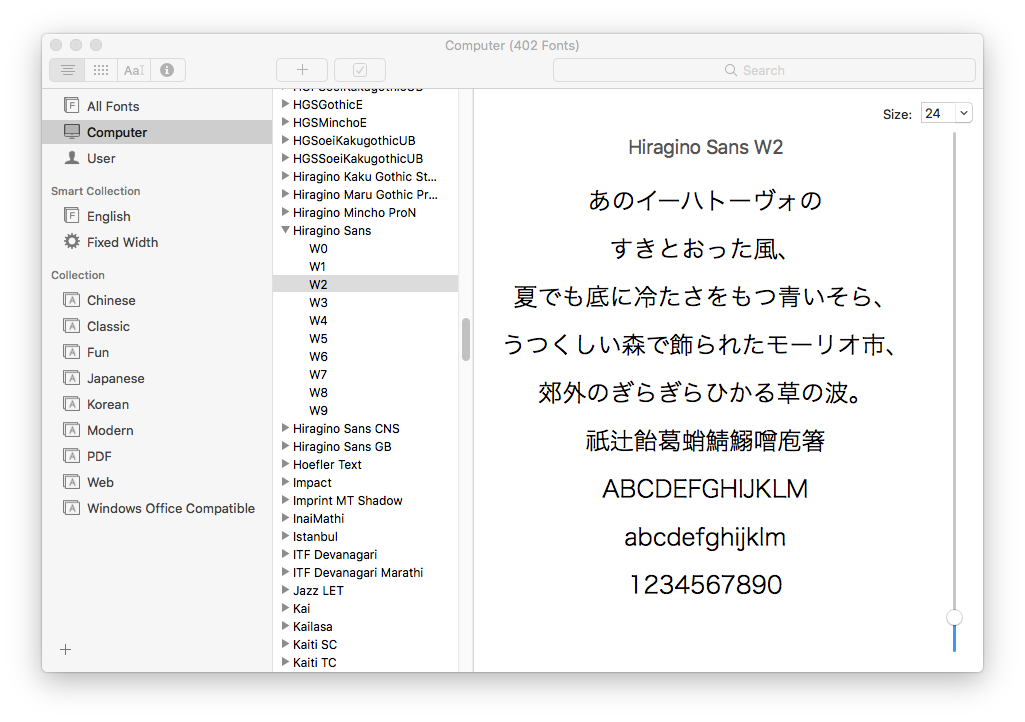Click the Fixed Width gear icon
The height and width of the screenshot is (722, 1025).
click(71, 241)
